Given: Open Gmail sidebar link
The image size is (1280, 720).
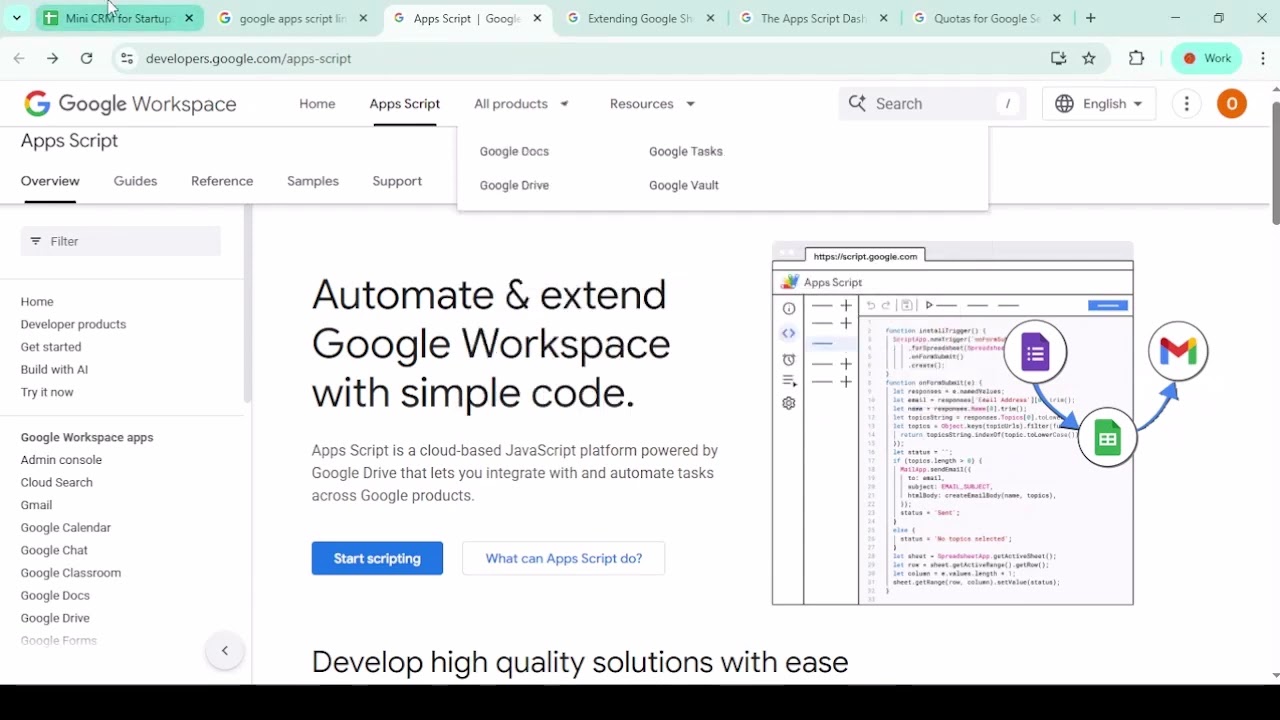Looking at the screenshot, I should point(36,505).
